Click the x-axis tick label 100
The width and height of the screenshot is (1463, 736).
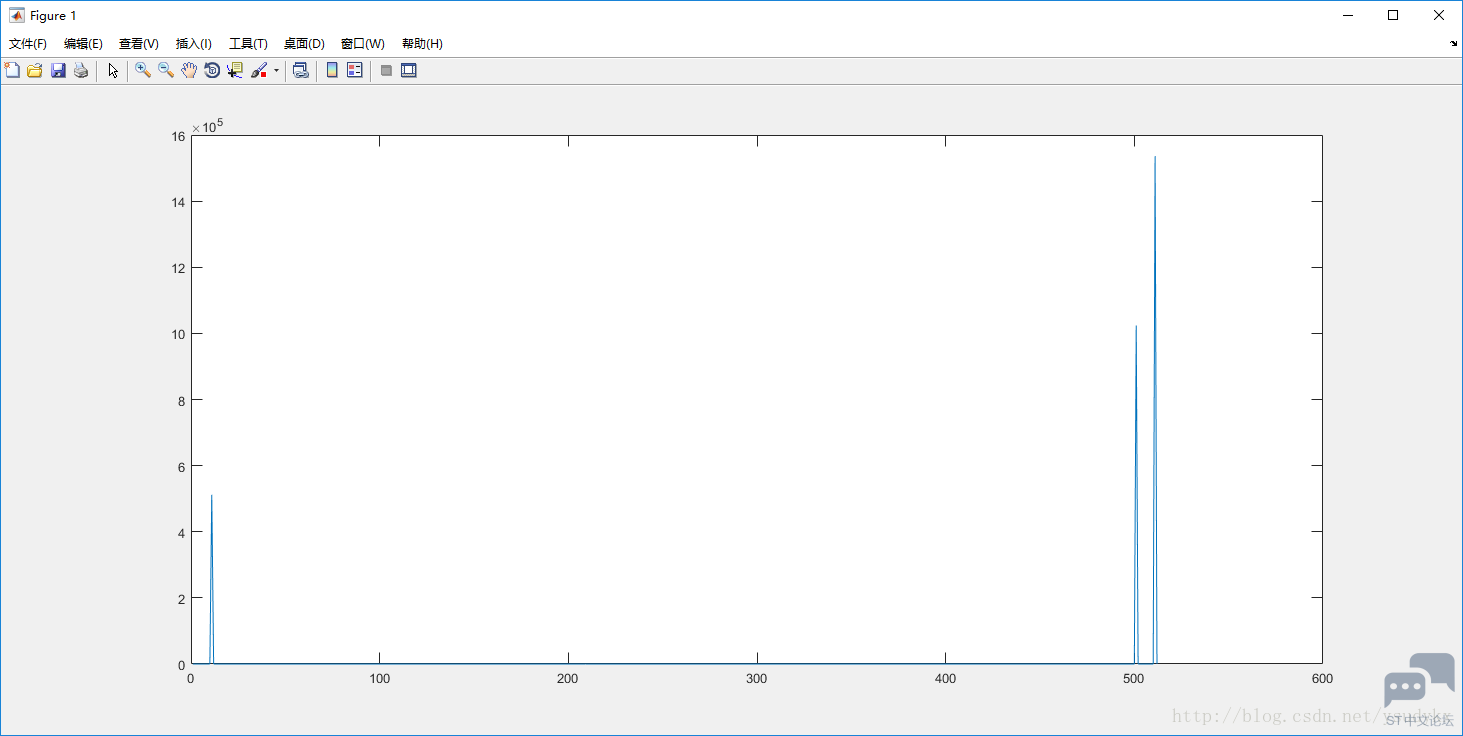[379, 679]
